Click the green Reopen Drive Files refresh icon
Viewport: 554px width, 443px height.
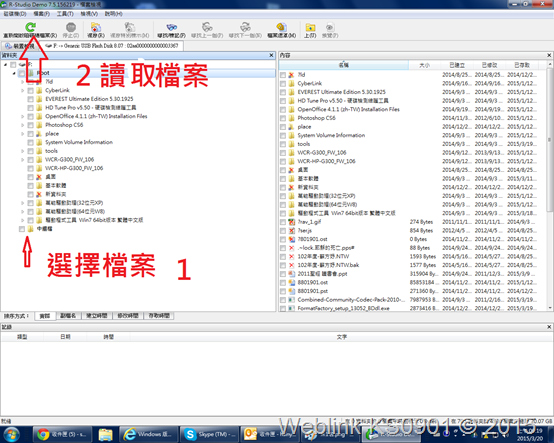pos(30,27)
